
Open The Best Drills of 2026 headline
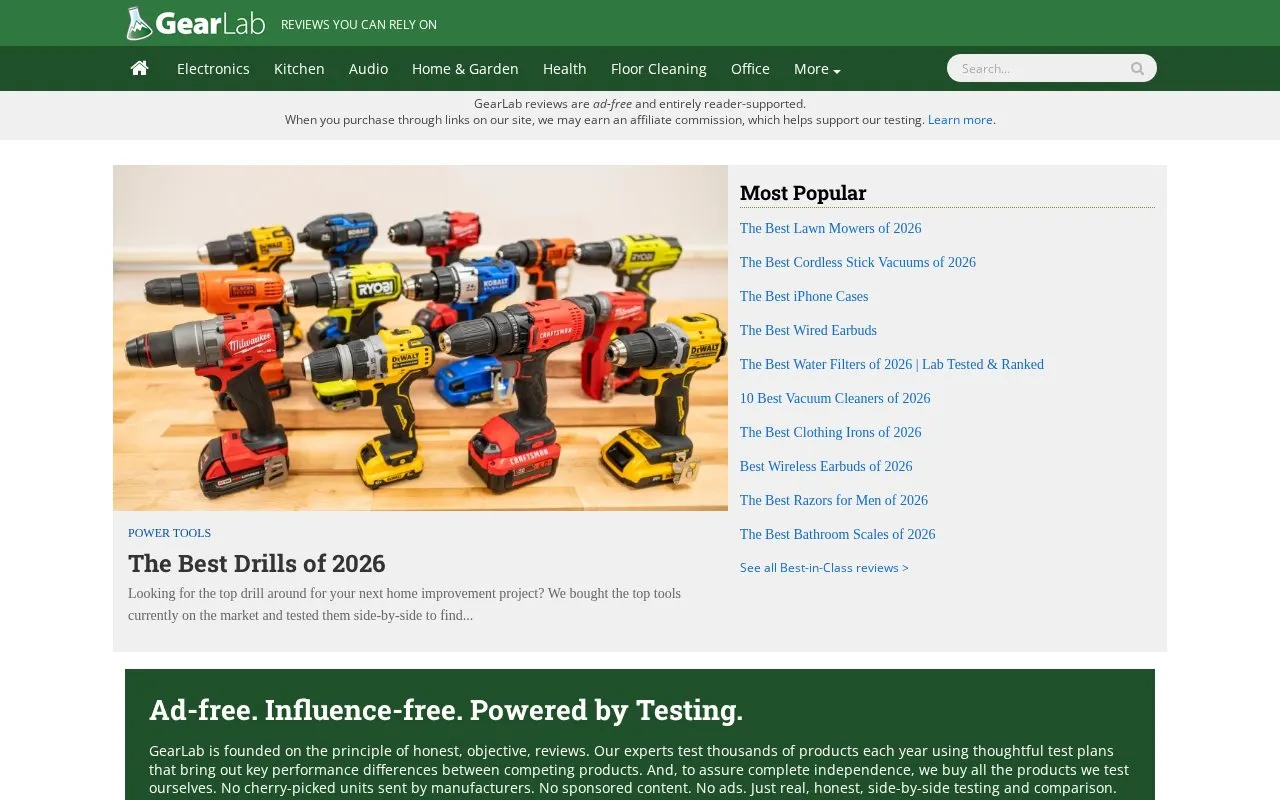click(x=256, y=563)
